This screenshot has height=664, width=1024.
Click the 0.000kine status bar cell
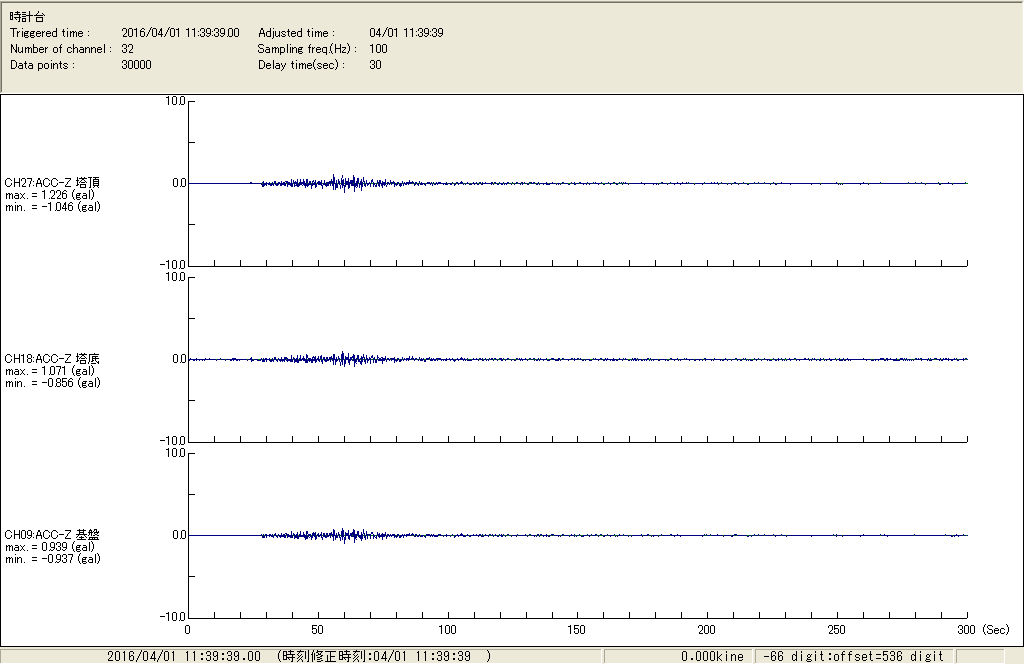[712, 656]
